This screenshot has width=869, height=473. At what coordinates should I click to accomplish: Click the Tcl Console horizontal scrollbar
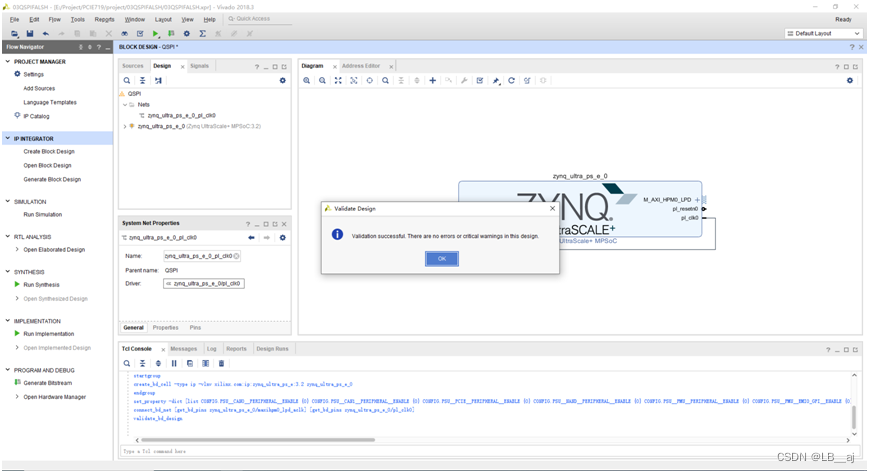pos(258,440)
